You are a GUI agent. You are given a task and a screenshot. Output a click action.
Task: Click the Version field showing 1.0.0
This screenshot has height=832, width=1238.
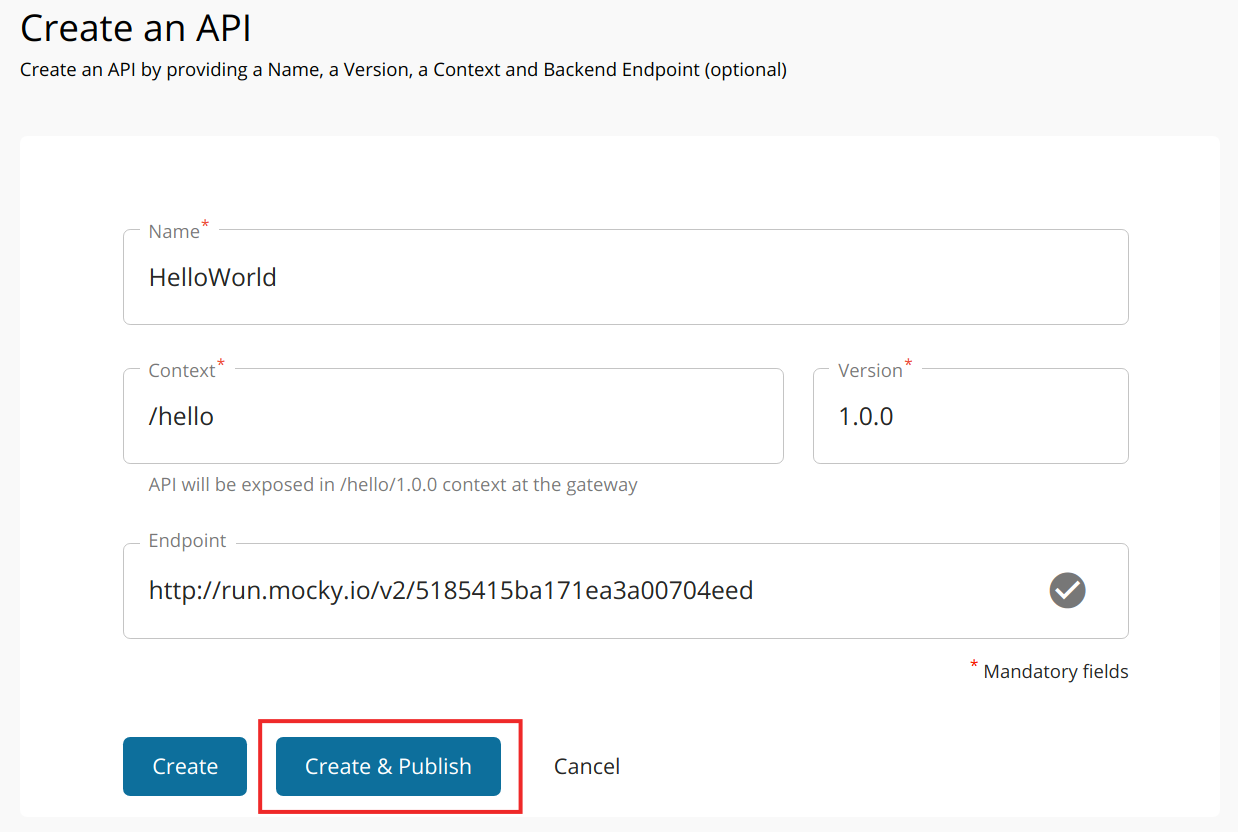pos(970,416)
